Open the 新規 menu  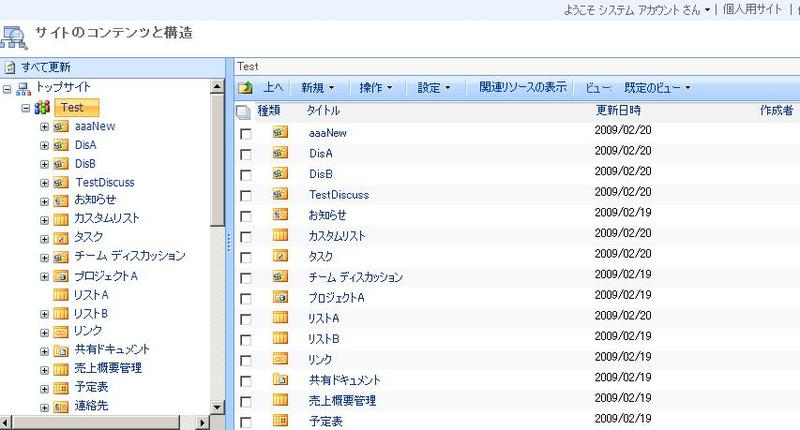(x=317, y=88)
